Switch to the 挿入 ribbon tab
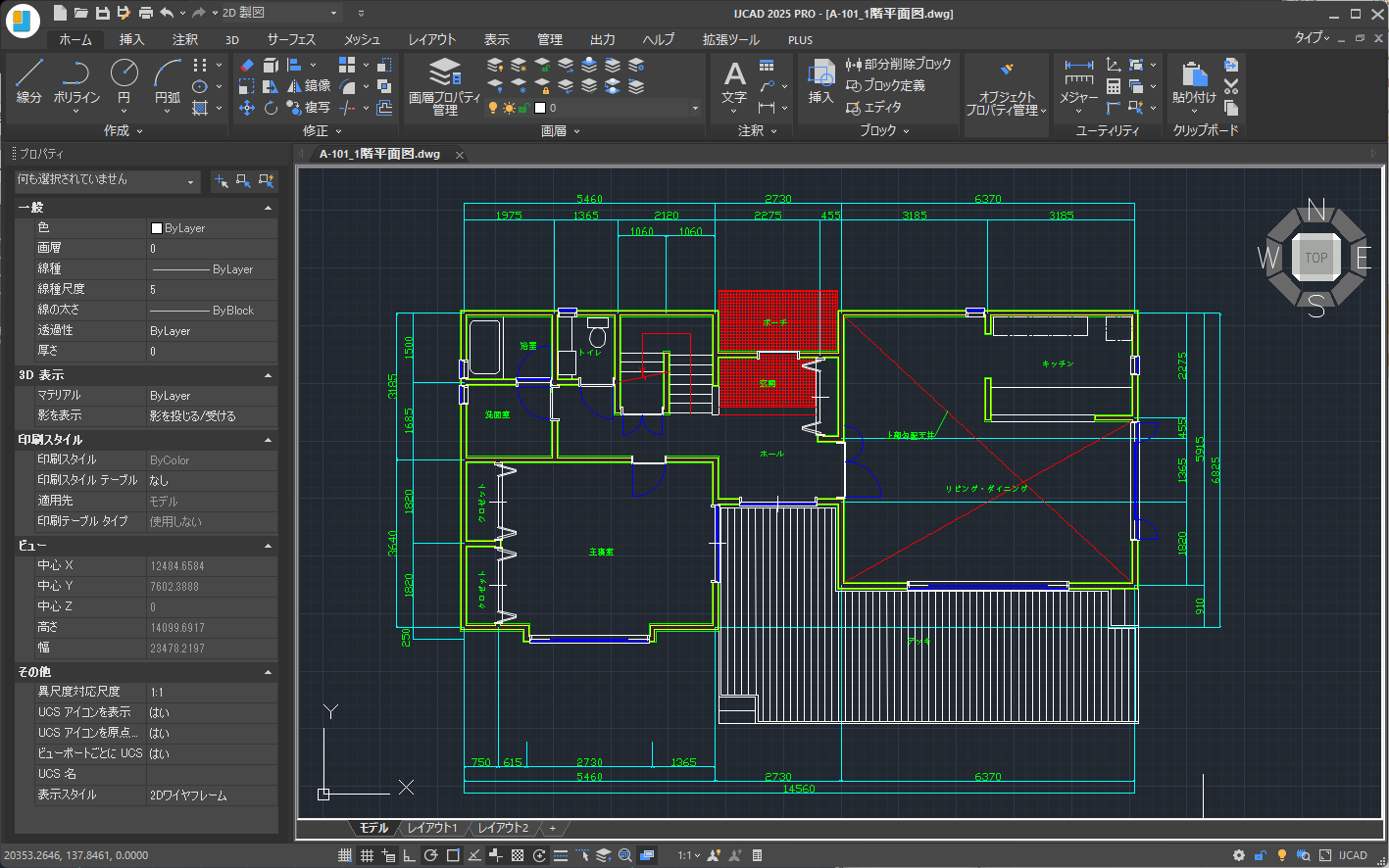 [x=132, y=39]
